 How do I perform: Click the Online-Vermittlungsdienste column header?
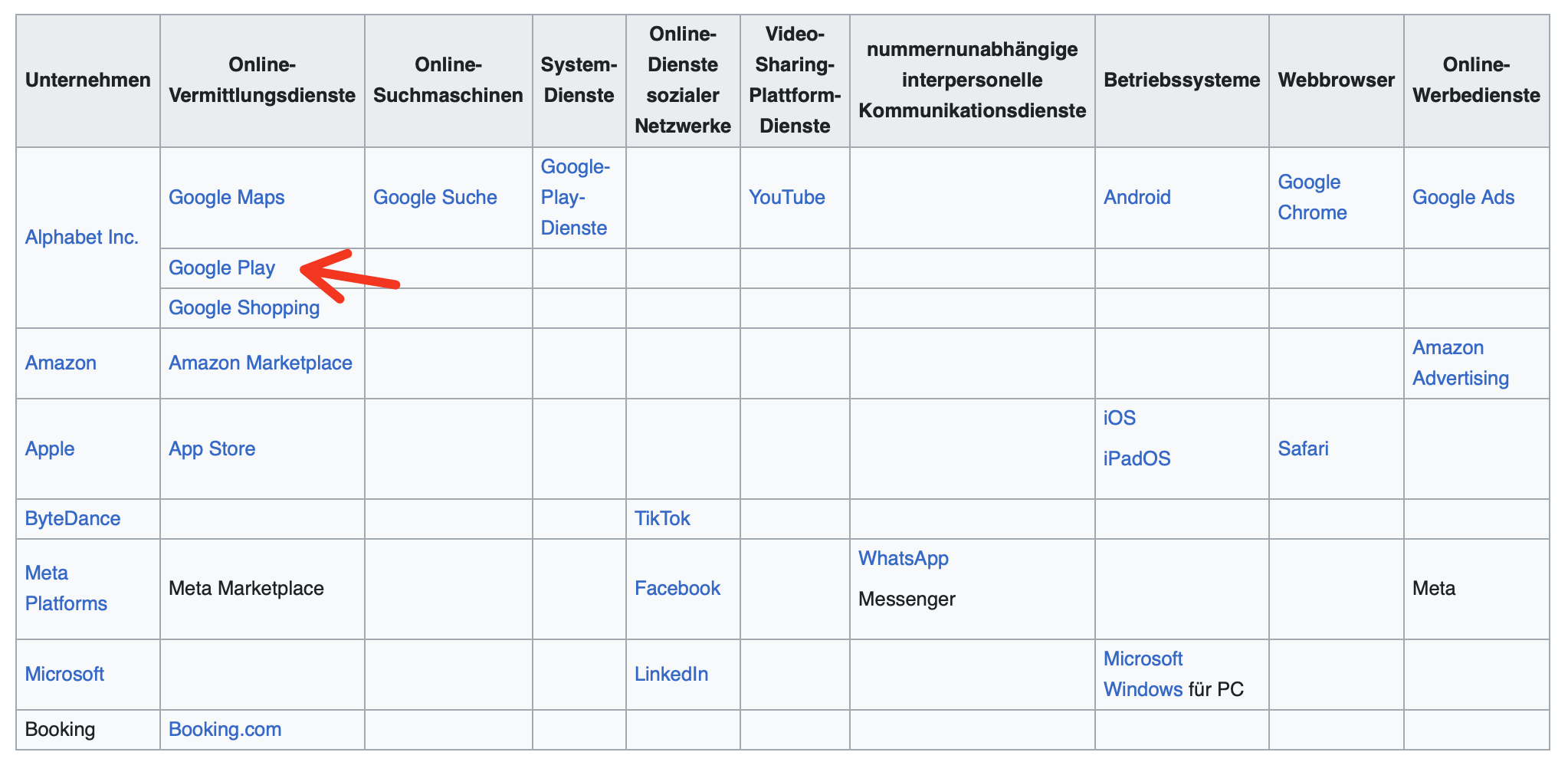coord(262,80)
